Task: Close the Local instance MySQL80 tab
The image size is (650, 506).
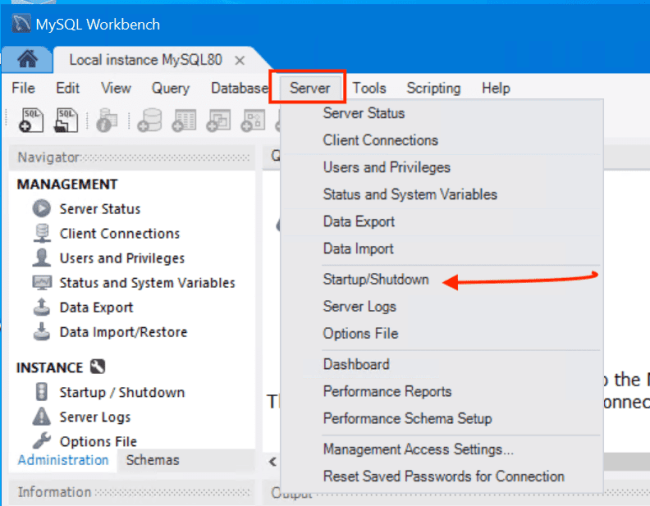Action: tap(239, 61)
